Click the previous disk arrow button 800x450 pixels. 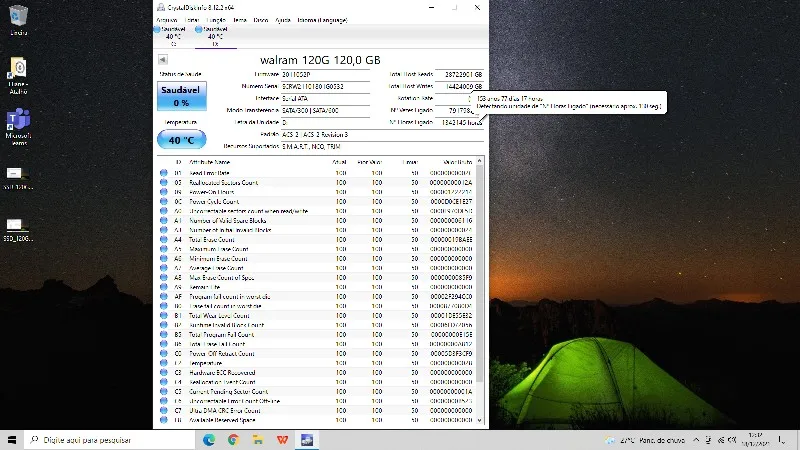click(163, 60)
